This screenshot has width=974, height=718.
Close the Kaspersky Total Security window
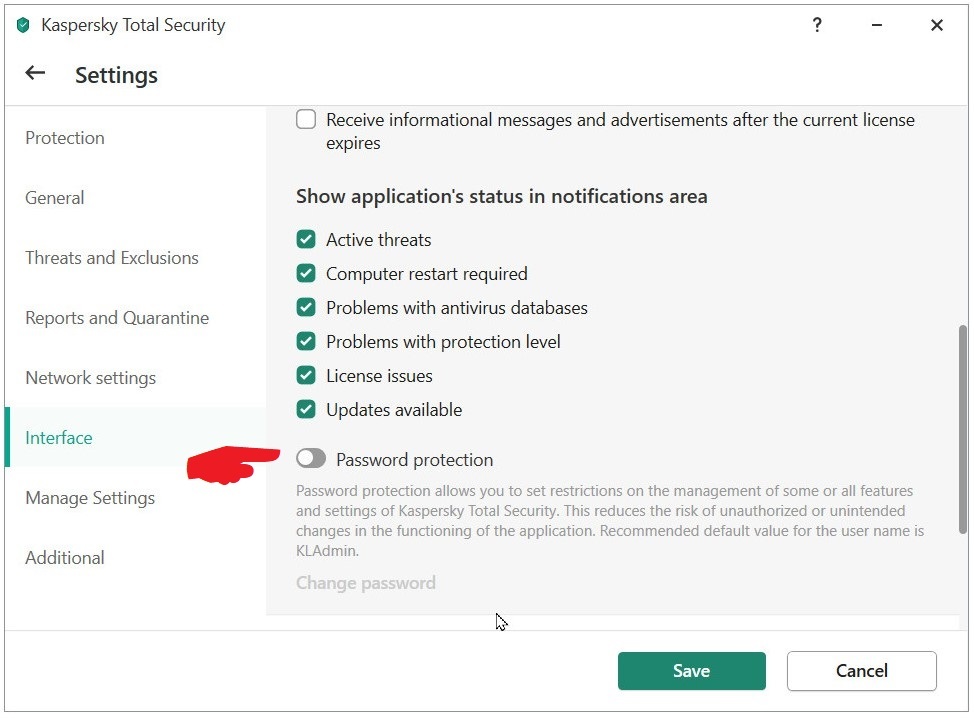click(937, 26)
